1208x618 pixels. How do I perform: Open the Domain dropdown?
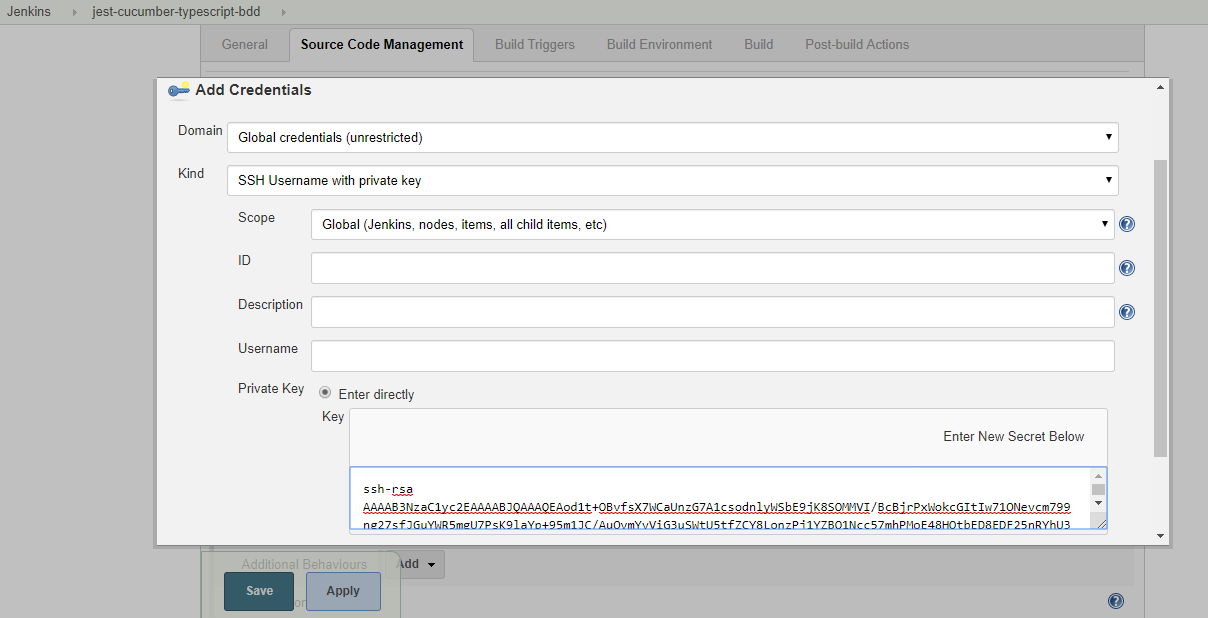pyautogui.click(x=672, y=137)
